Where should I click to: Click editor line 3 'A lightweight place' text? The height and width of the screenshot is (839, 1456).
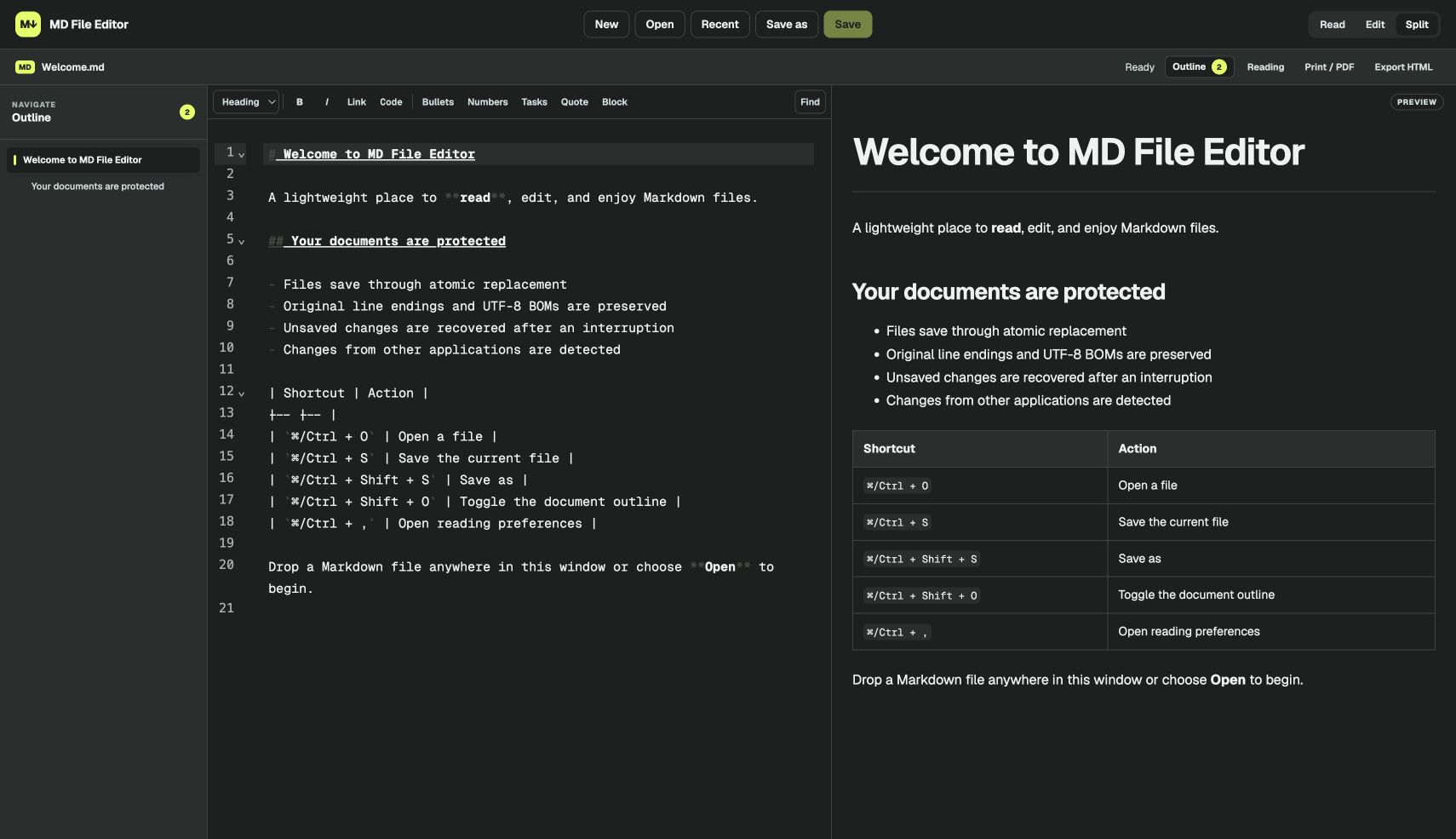click(513, 198)
